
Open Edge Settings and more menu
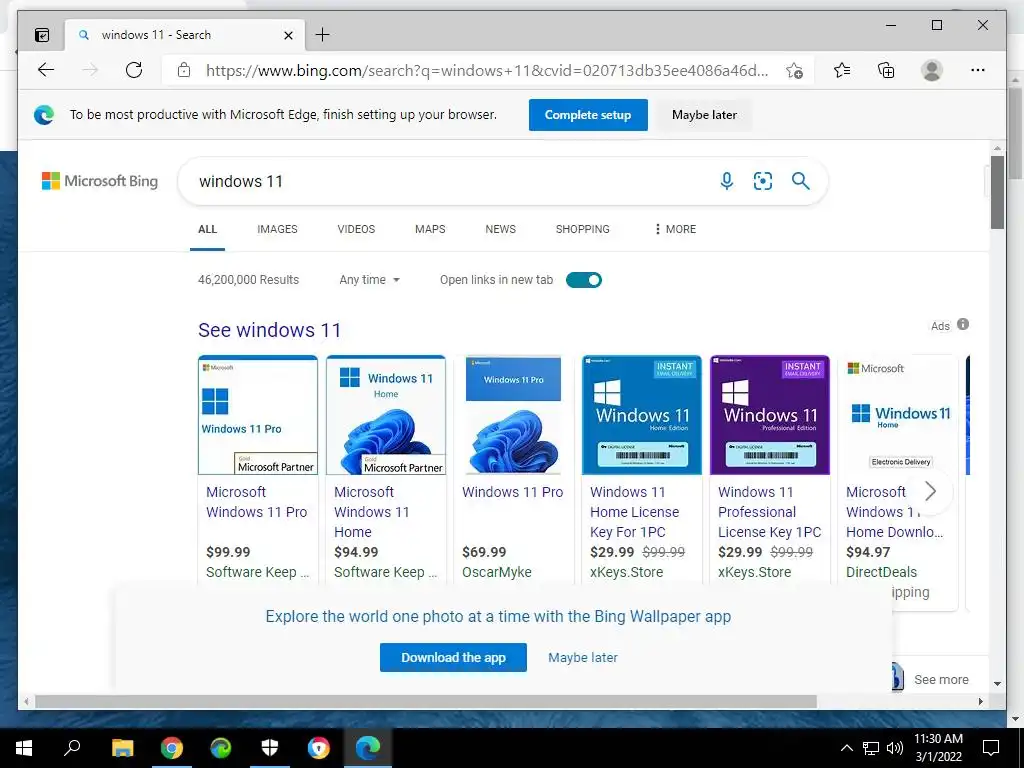978,70
